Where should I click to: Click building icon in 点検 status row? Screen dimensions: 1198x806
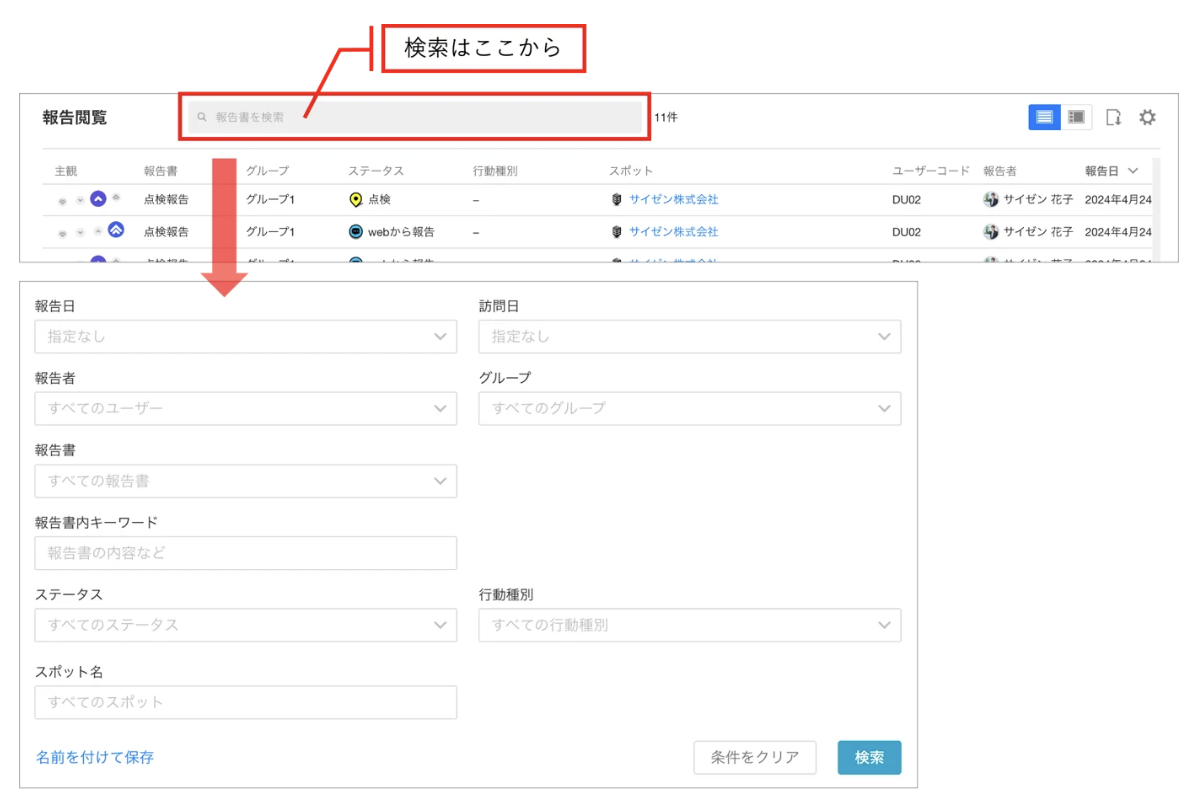coord(617,199)
